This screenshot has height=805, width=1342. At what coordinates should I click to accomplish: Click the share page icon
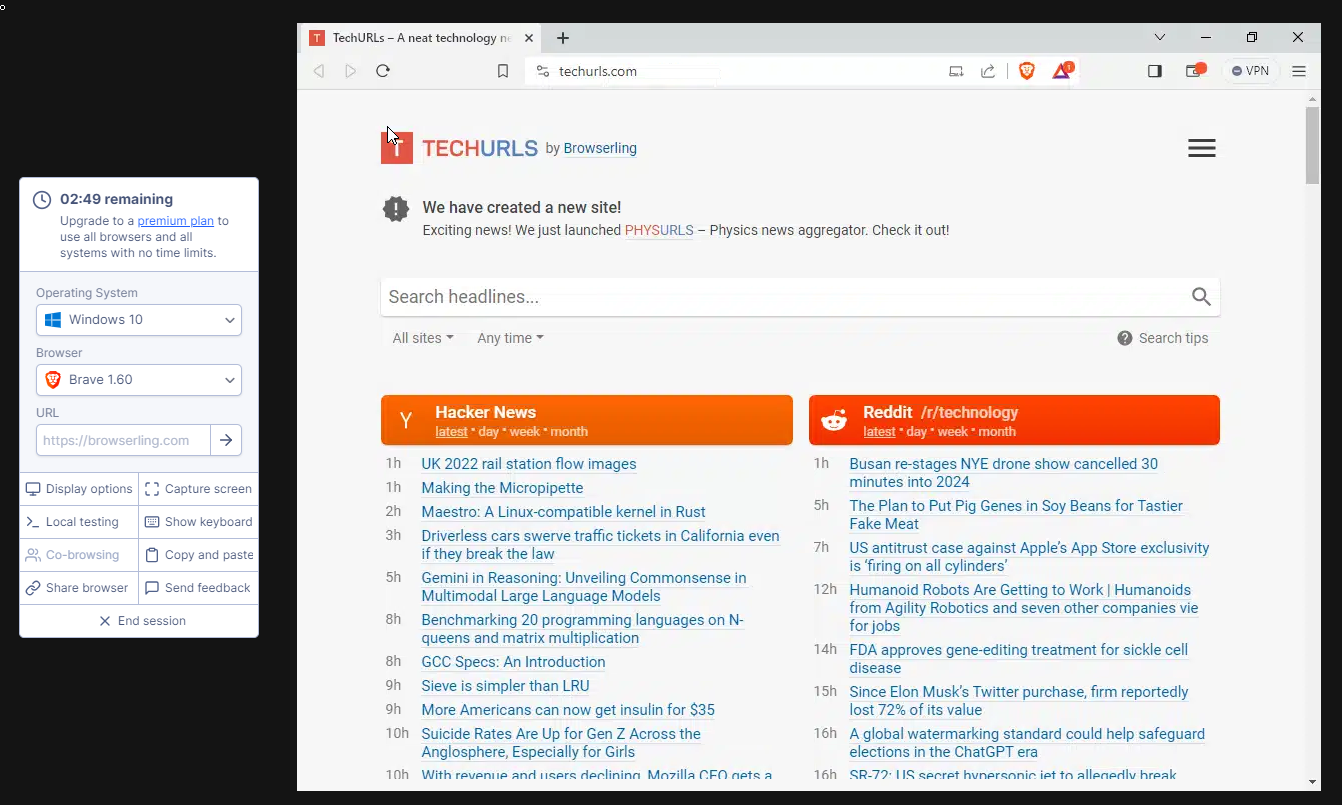click(988, 70)
